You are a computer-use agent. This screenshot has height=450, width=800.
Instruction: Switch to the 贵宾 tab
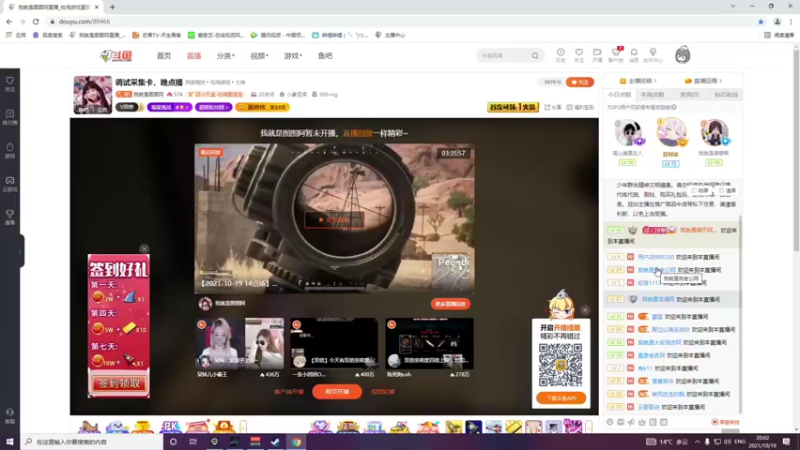click(x=689, y=94)
